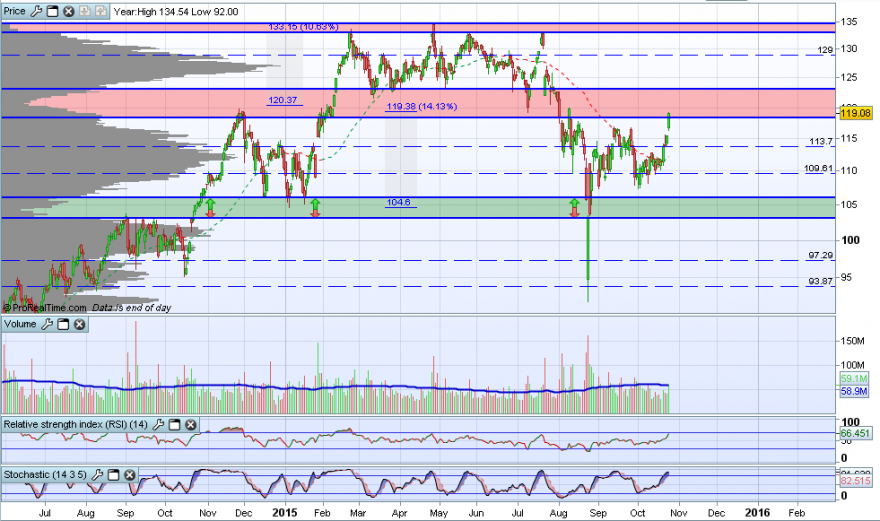
Task: Open Price panel settings wrench
Action: tap(36, 11)
